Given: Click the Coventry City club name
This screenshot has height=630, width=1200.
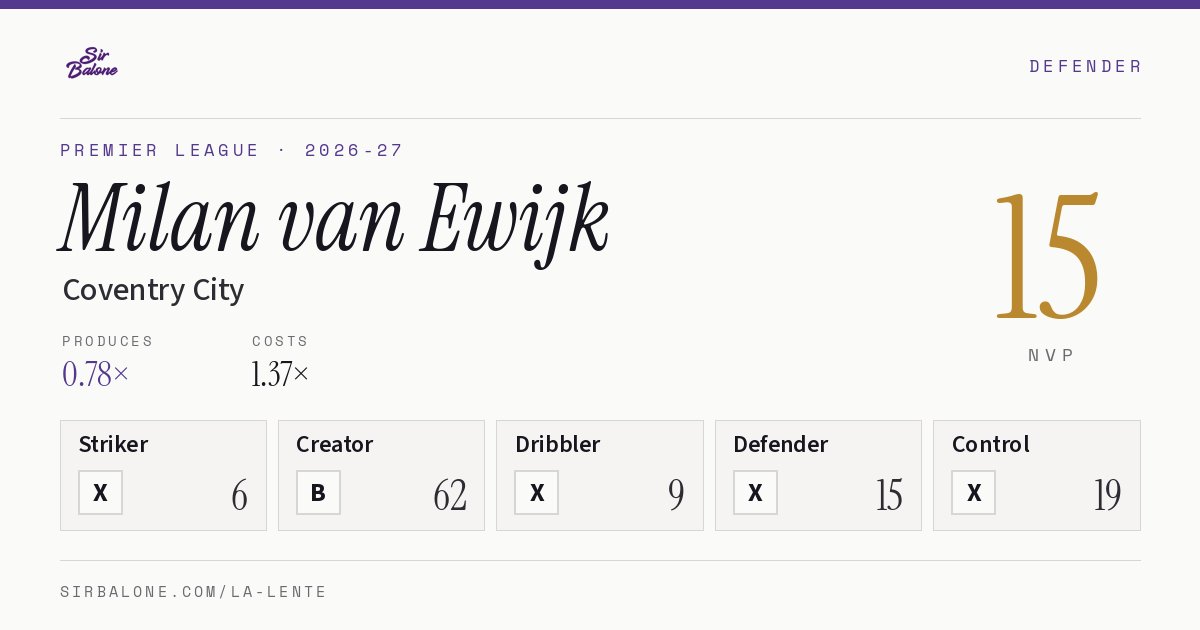Looking at the screenshot, I should tap(153, 290).
